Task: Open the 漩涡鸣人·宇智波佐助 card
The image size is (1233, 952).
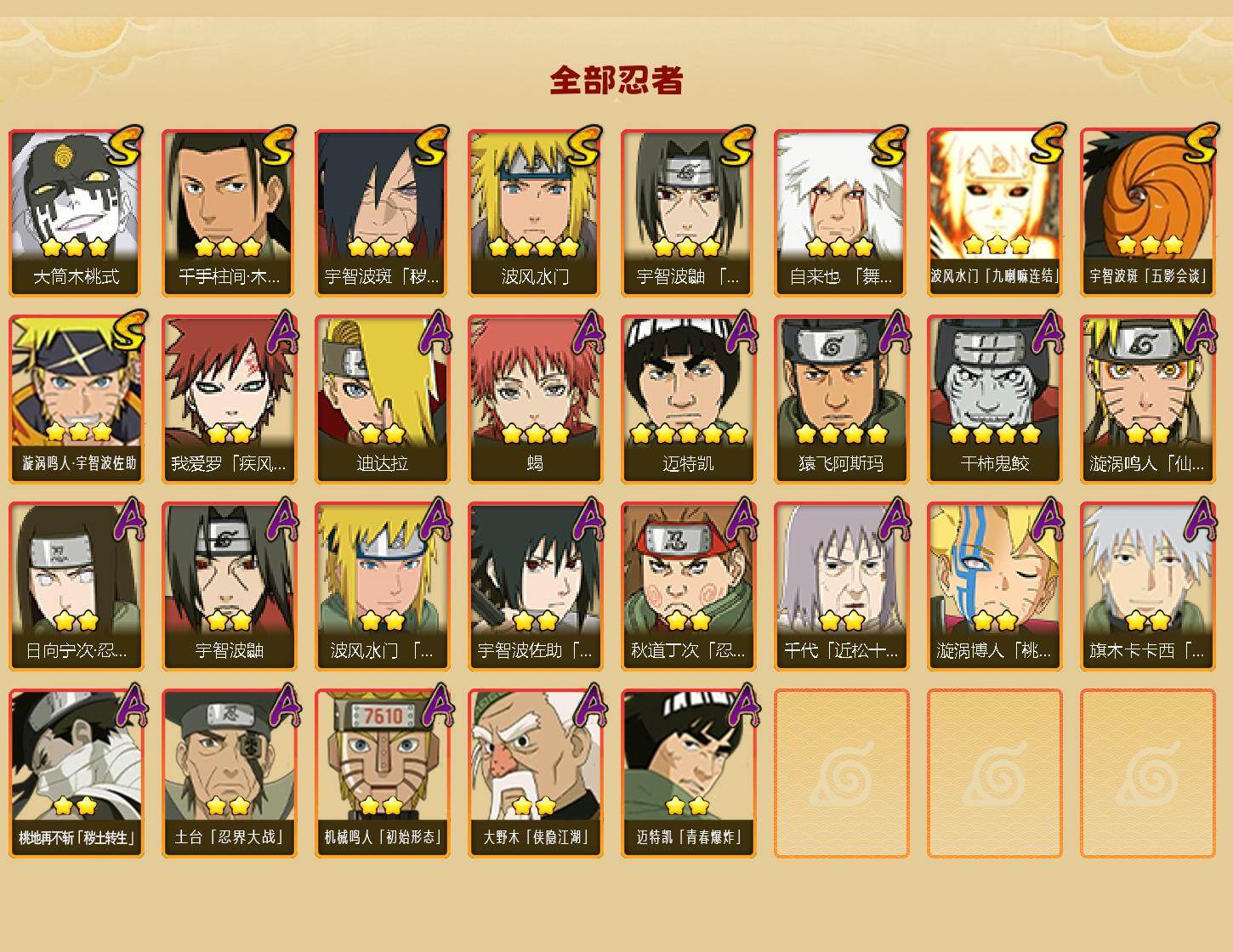Action: point(76,399)
